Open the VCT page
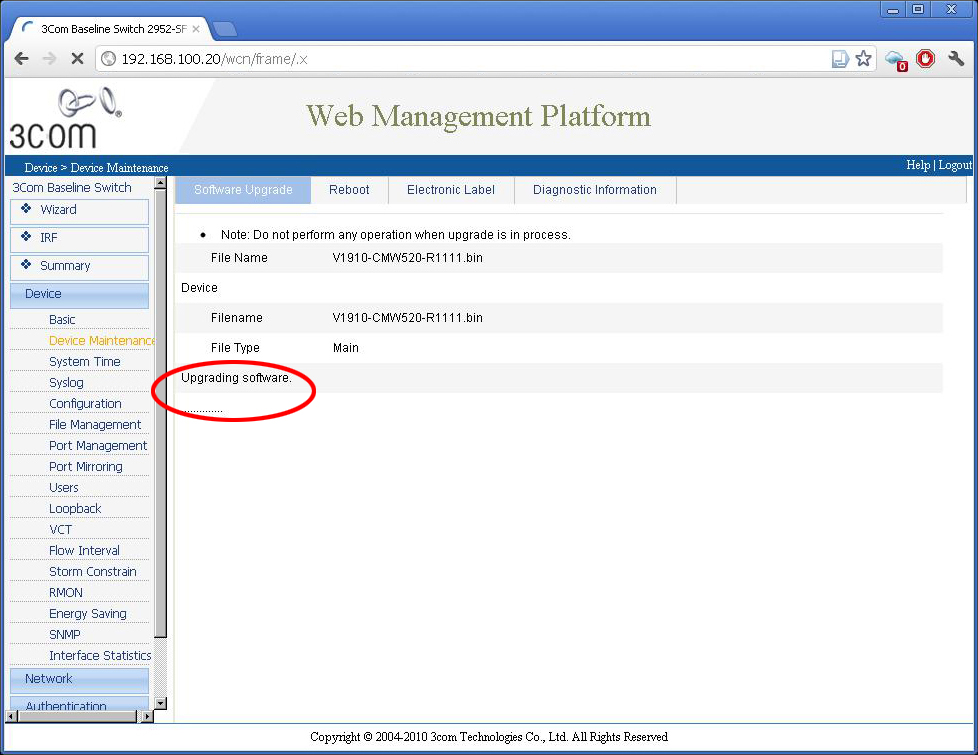 coord(61,530)
